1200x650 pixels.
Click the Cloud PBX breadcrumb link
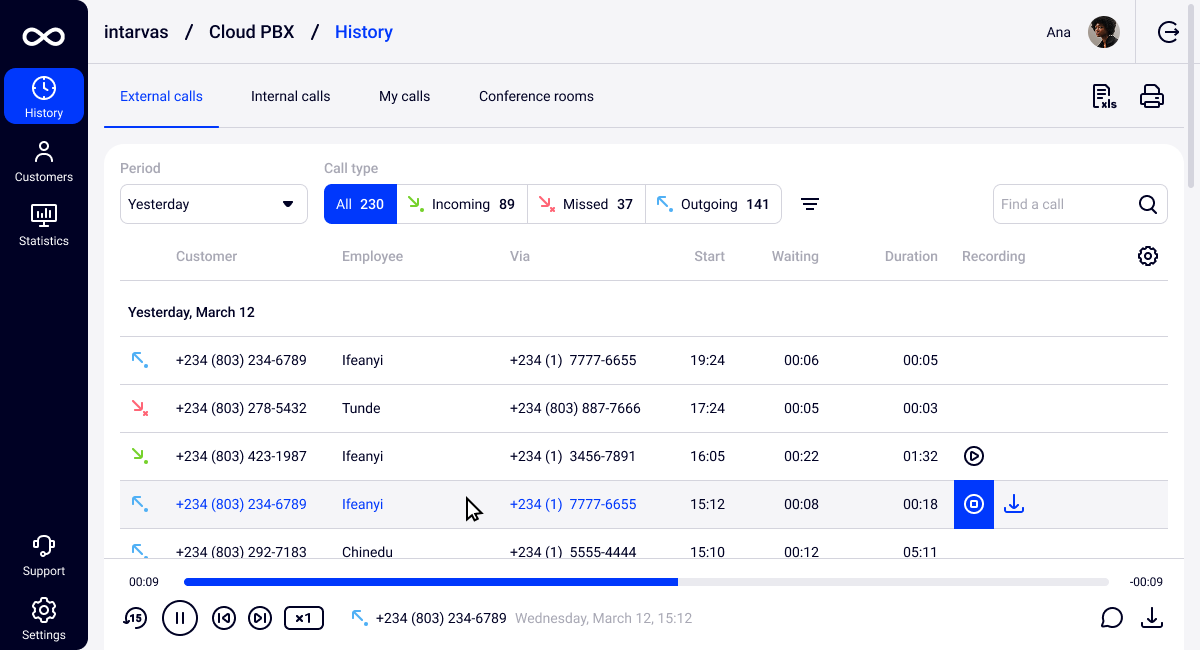click(251, 32)
